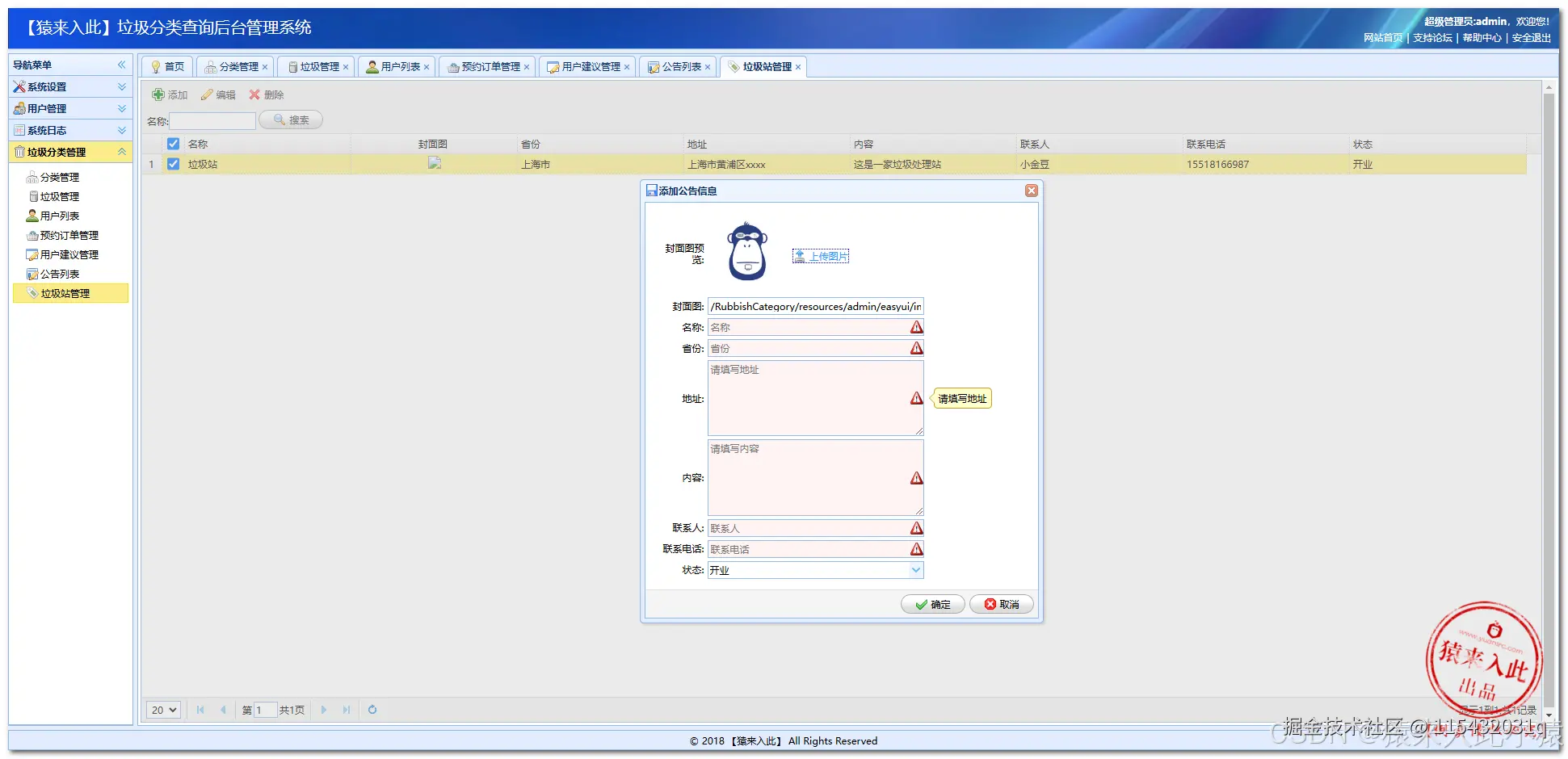This screenshot has width=1568, height=759.
Task: Open the 网站首页 header link
Action: [1383, 38]
